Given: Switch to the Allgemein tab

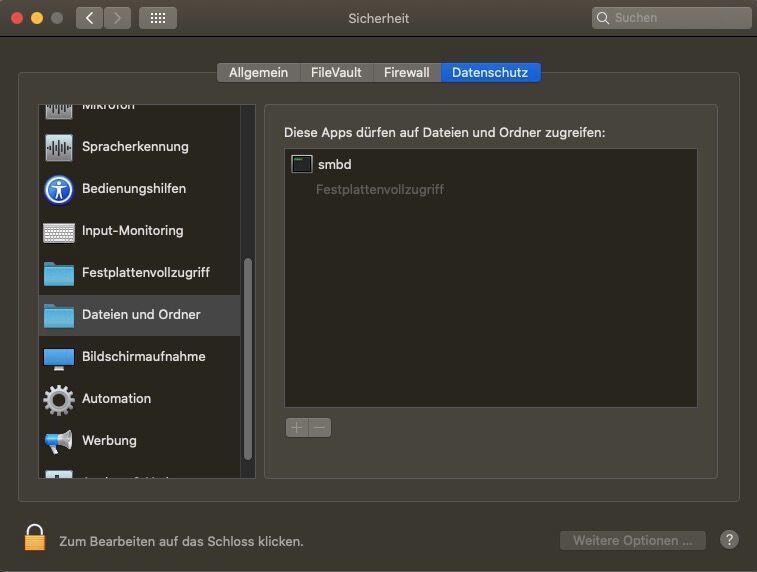Looking at the screenshot, I should (x=258, y=72).
